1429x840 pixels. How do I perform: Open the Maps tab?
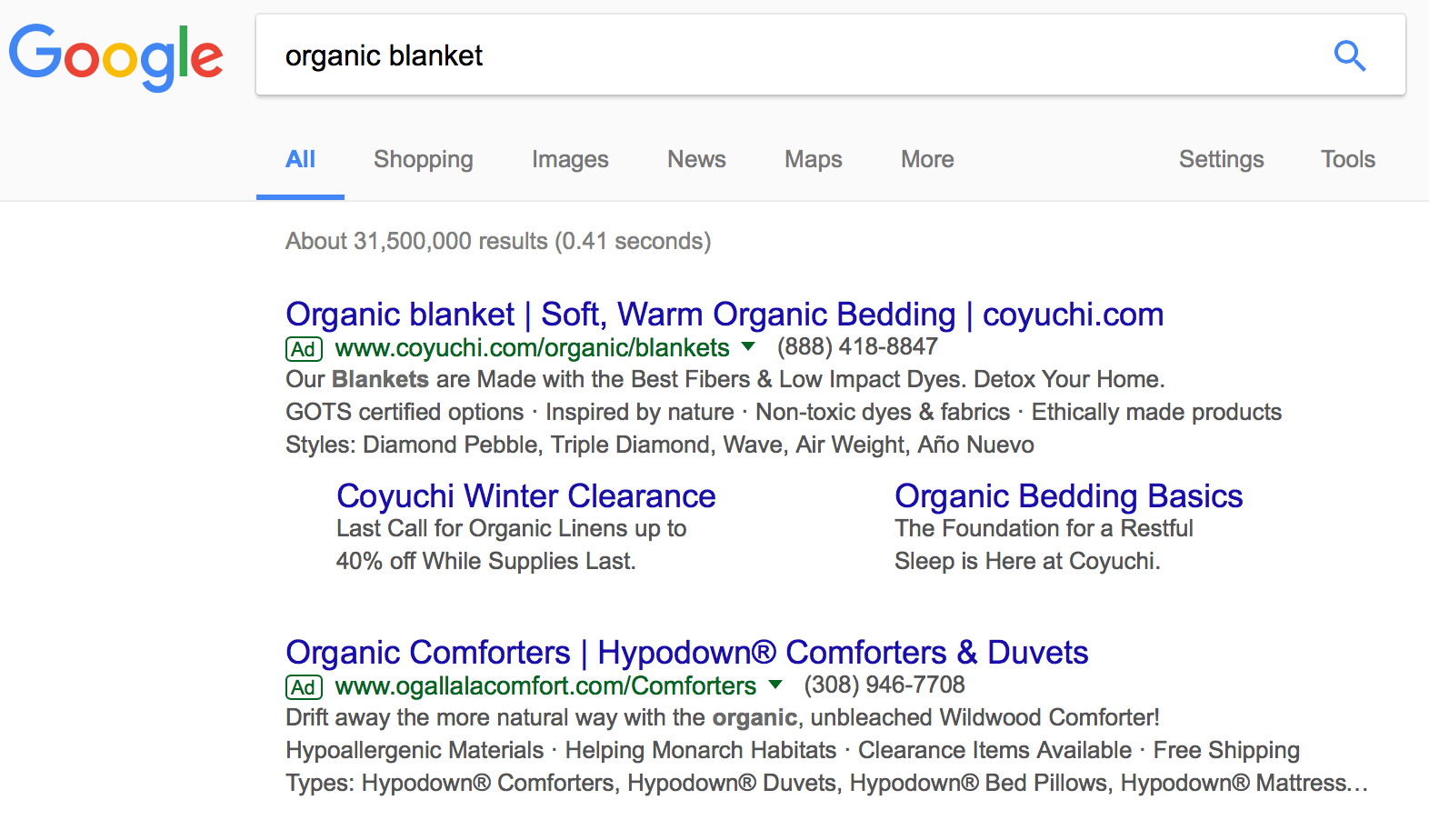click(814, 159)
